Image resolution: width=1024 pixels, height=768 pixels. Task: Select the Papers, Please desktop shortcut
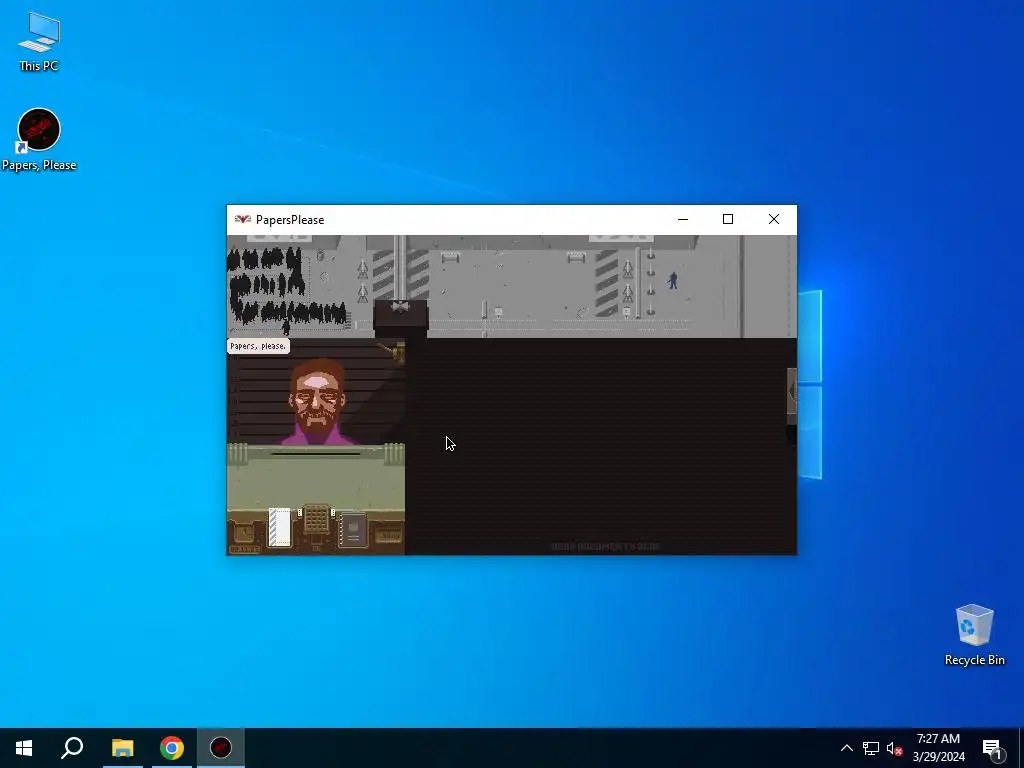tap(39, 140)
